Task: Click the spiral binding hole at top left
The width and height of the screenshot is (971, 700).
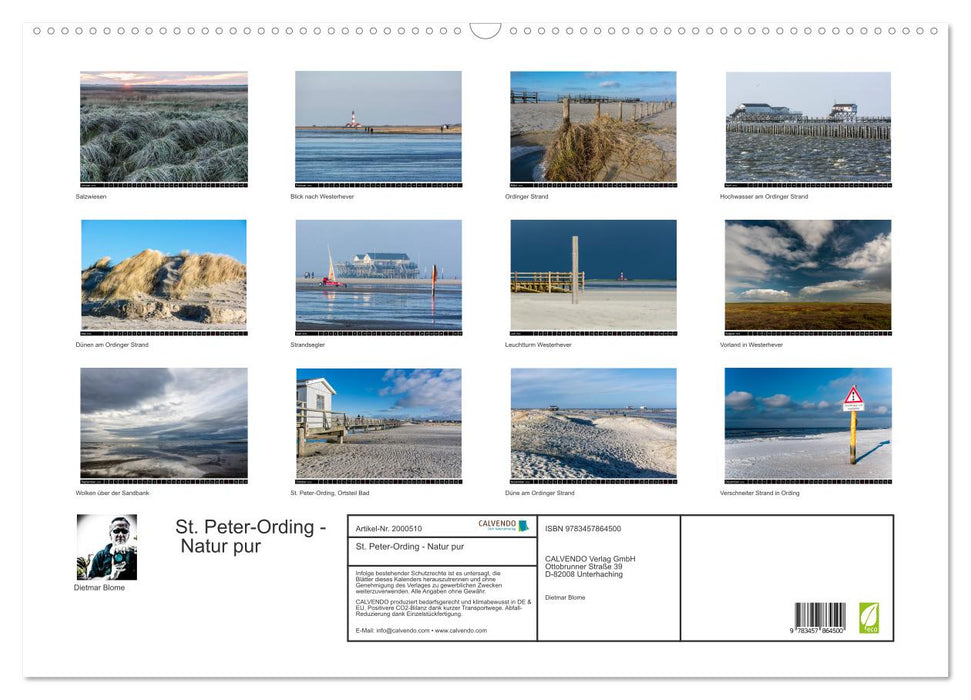Action: (37, 32)
